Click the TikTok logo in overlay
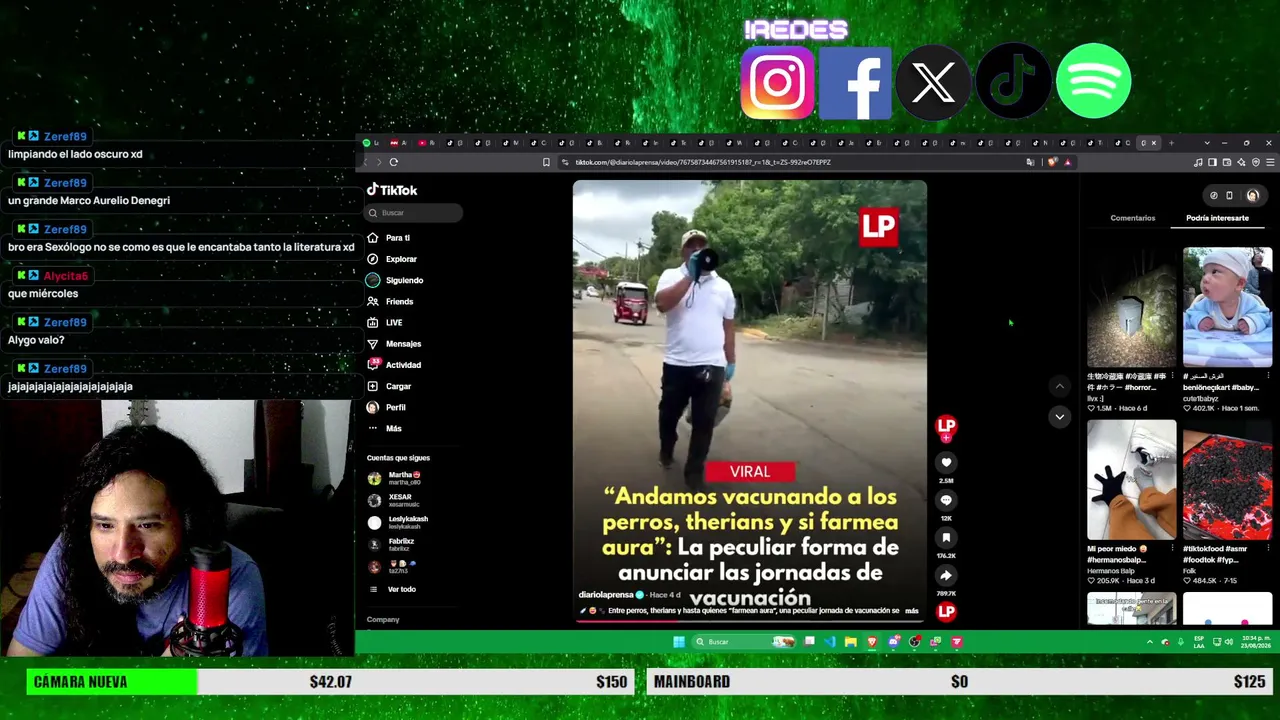Viewport: 1280px width, 720px height. tap(1013, 82)
